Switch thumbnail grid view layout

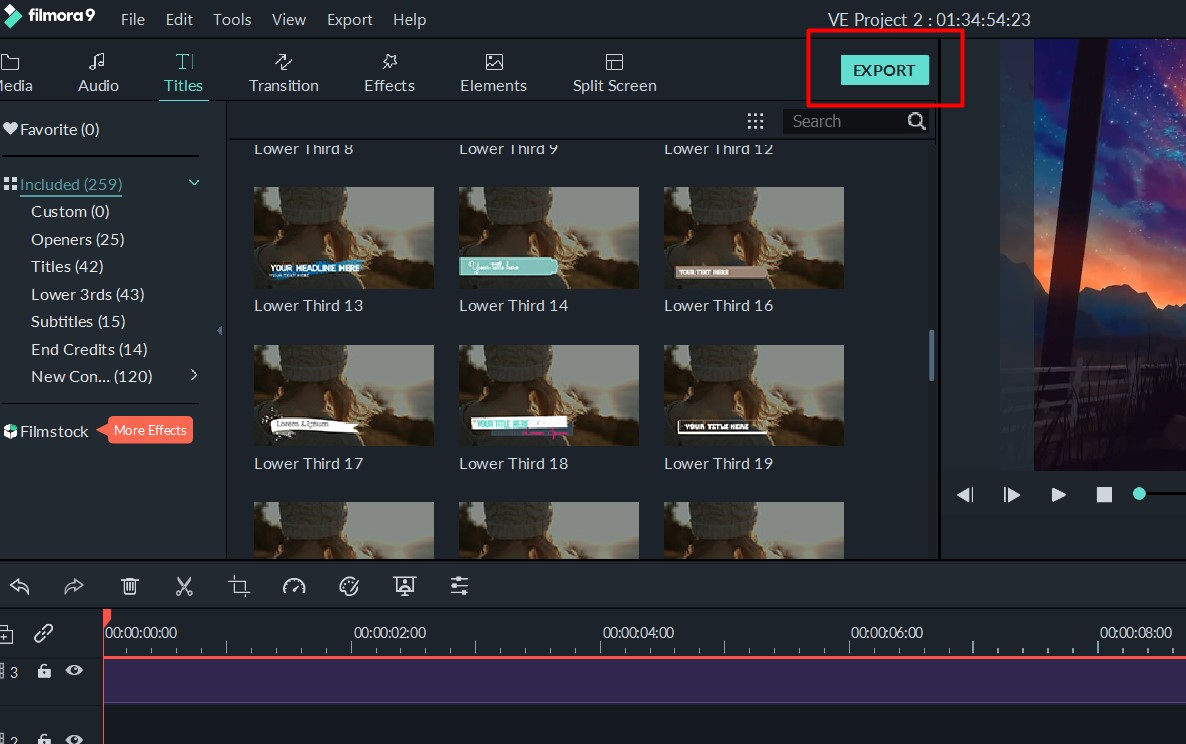(x=755, y=121)
